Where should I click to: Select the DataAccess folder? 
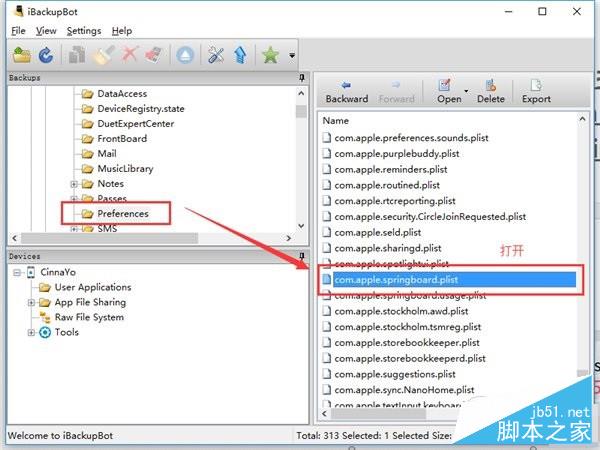pos(122,94)
